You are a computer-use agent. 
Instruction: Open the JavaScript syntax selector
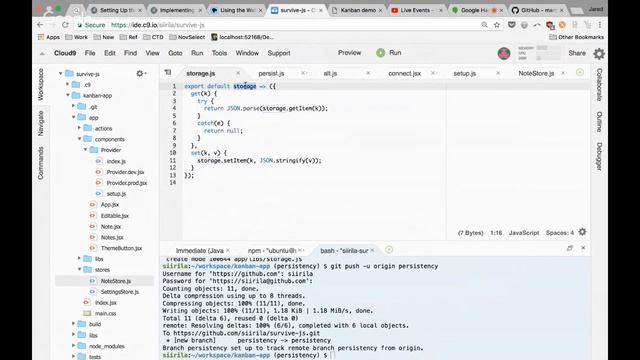(x=524, y=233)
